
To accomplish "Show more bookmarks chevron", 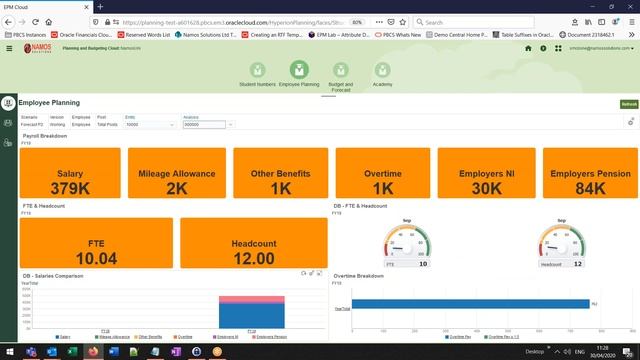I will (x=631, y=35).
